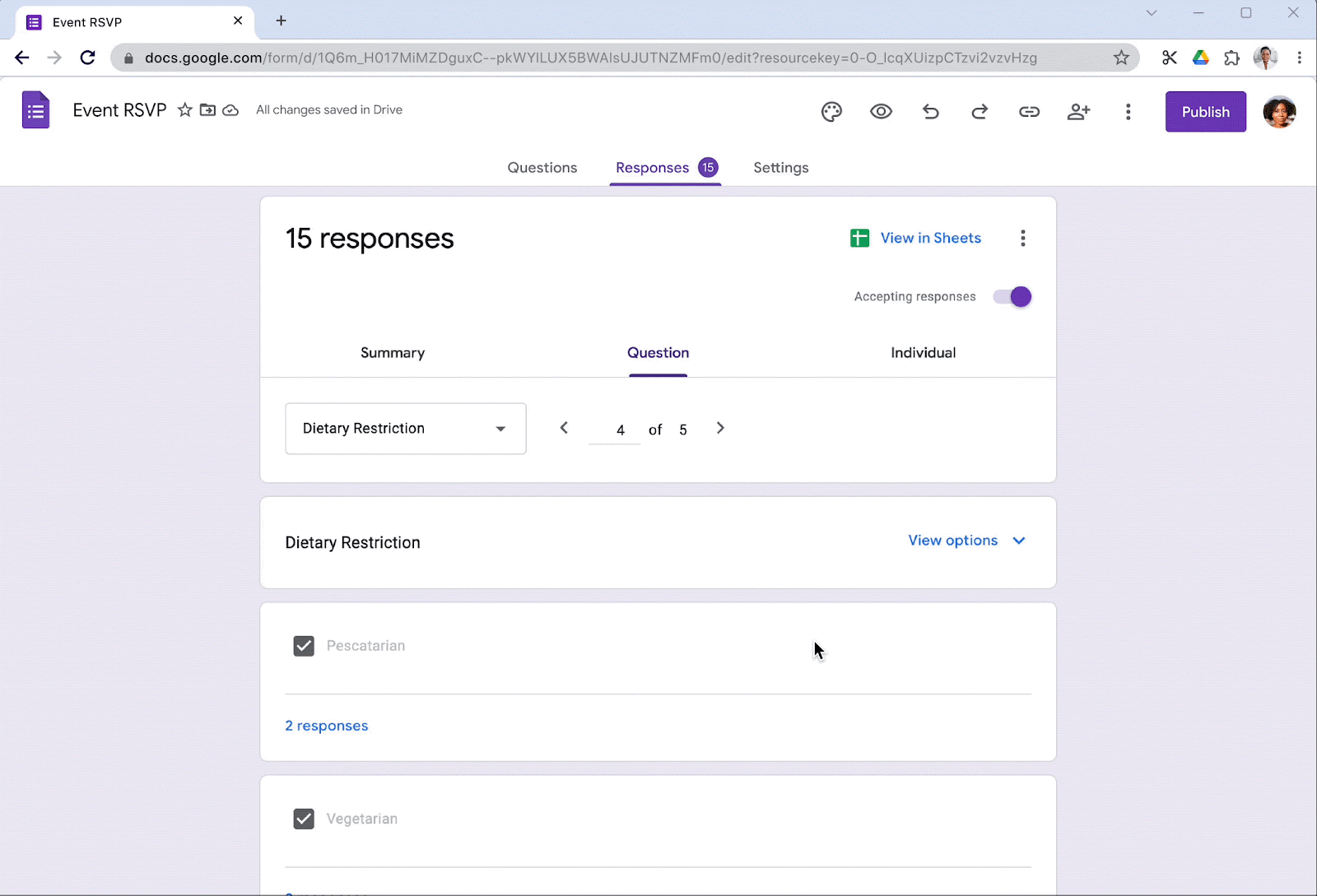Viewport: 1317px width, 896px height.
Task: Expand View options for Dietary Restriction
Action: pos(966,541)
